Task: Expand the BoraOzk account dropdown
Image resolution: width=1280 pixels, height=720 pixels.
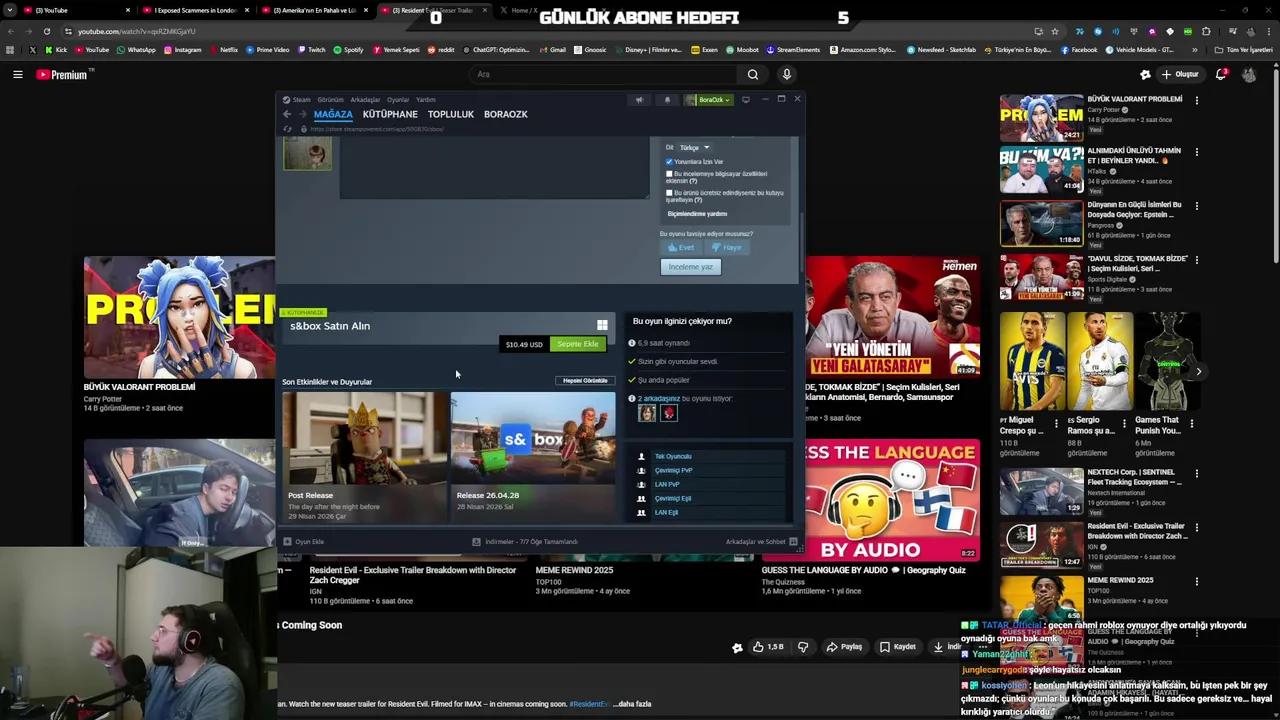Action: pos(716,100)
